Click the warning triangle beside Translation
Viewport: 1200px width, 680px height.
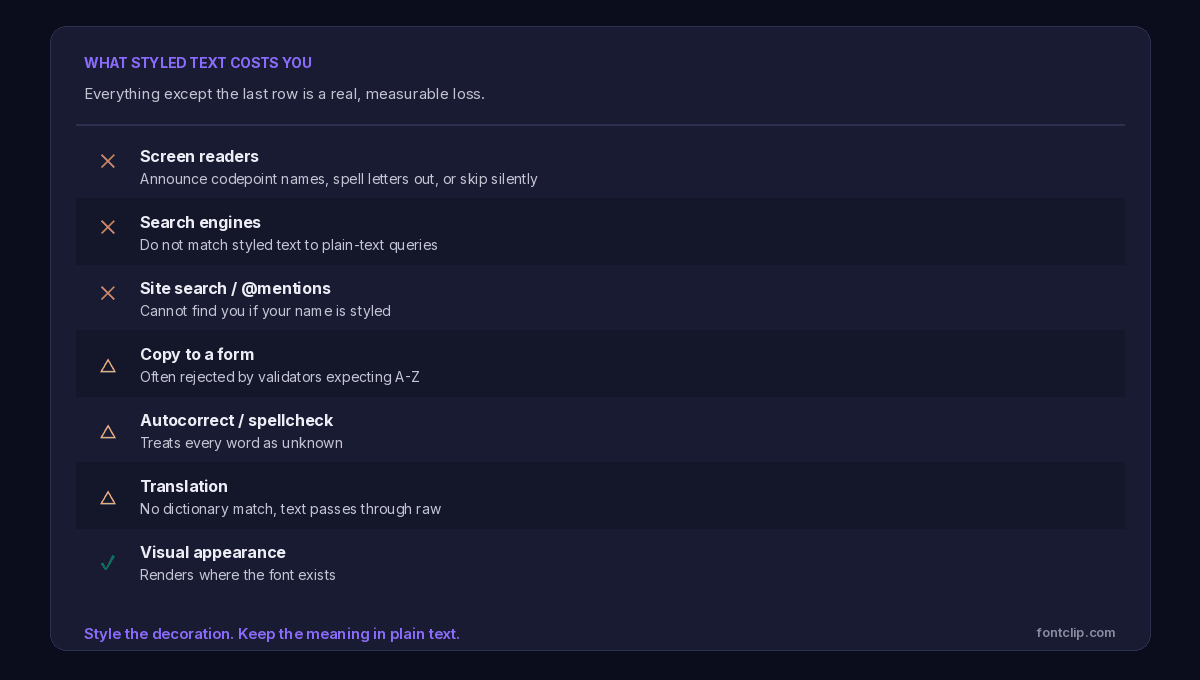[108, 497]
